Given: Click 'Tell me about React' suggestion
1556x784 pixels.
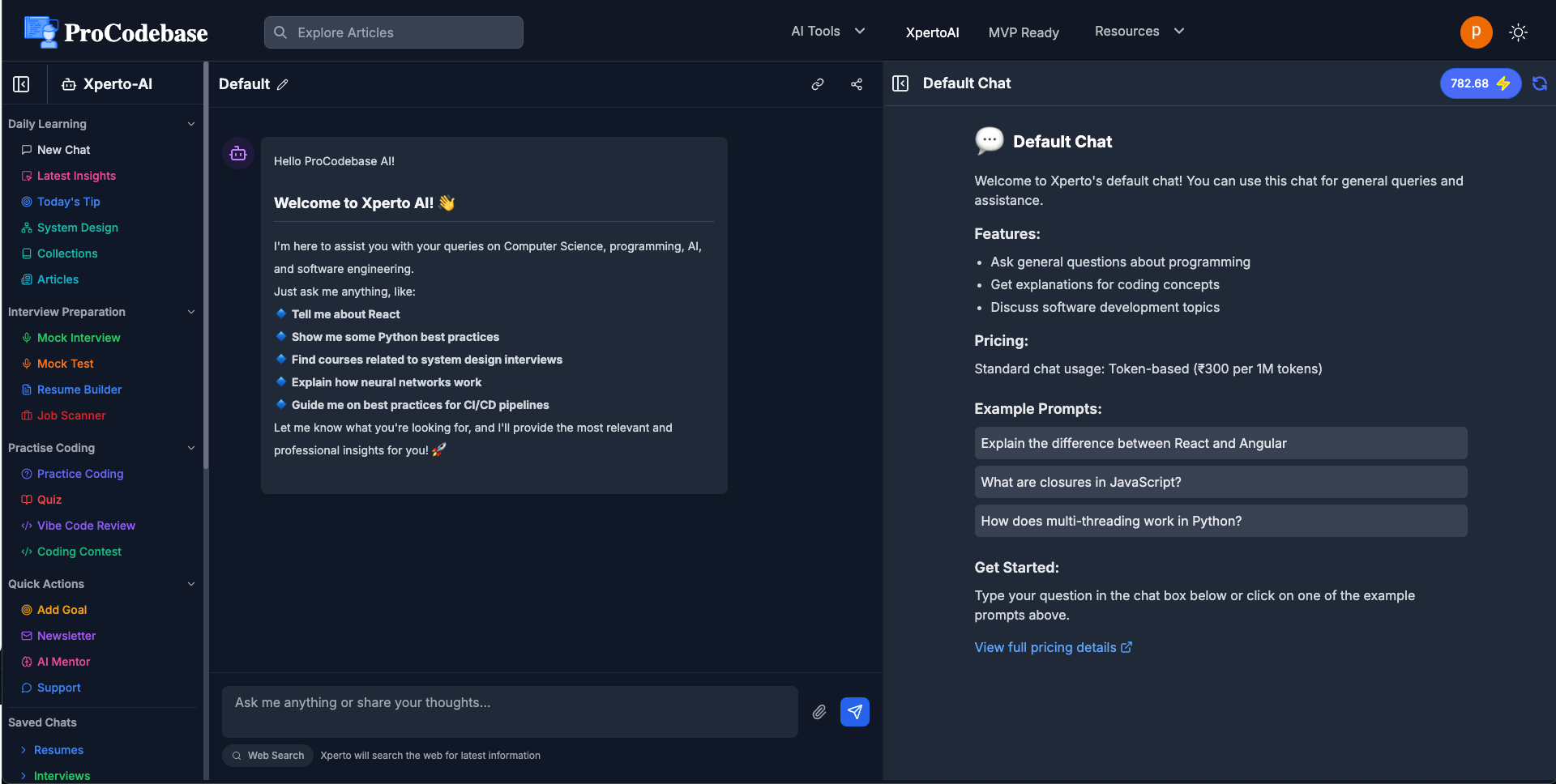Looking at the screenshot, I should (x=345, y=314).
